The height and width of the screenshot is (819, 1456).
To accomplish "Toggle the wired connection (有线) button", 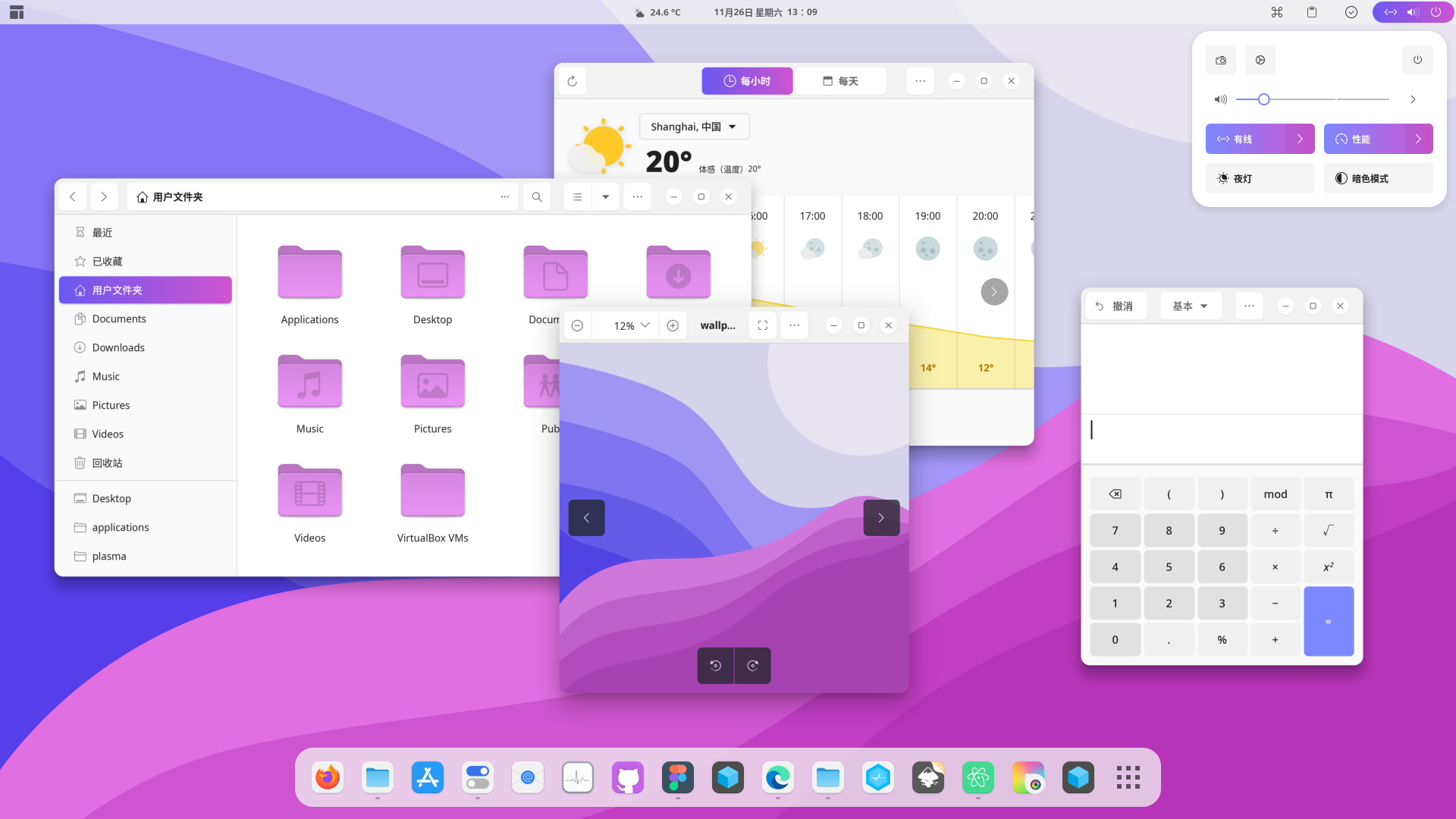I will click(1245, 139).
